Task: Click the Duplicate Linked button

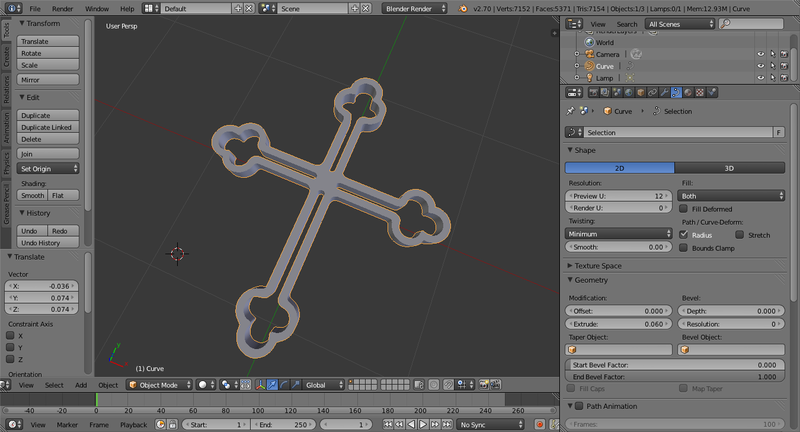Action: click(x=48, y=127)
